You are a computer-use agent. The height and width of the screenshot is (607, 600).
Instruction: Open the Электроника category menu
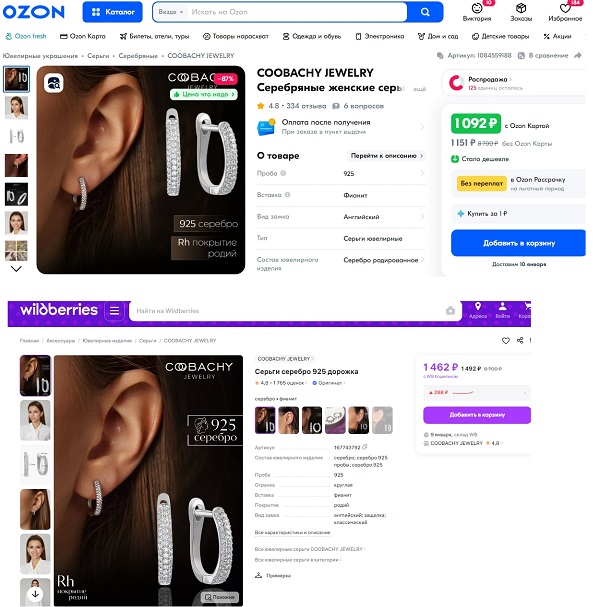pos(380,36)
